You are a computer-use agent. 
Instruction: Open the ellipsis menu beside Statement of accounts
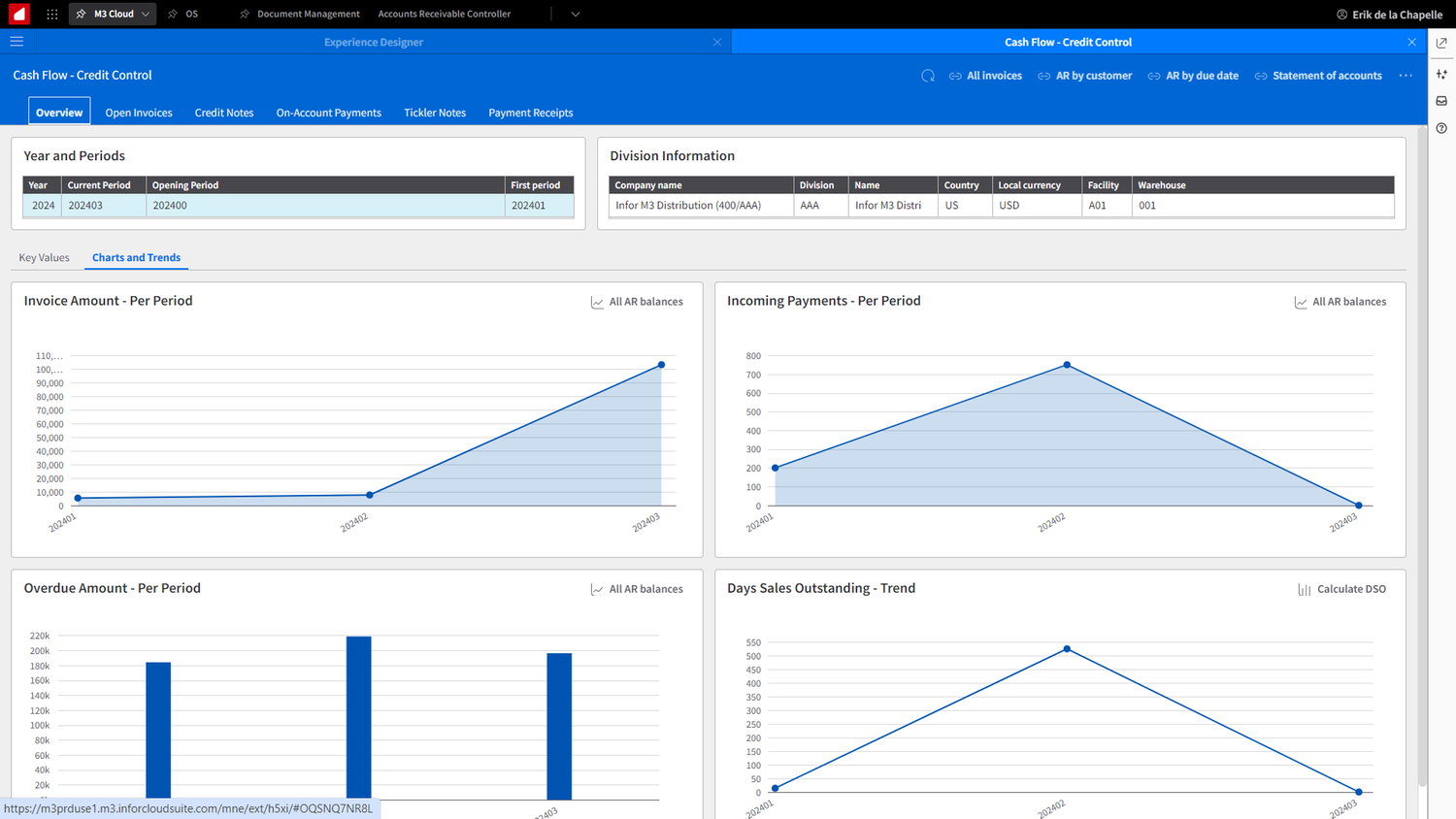(1406, 75)
